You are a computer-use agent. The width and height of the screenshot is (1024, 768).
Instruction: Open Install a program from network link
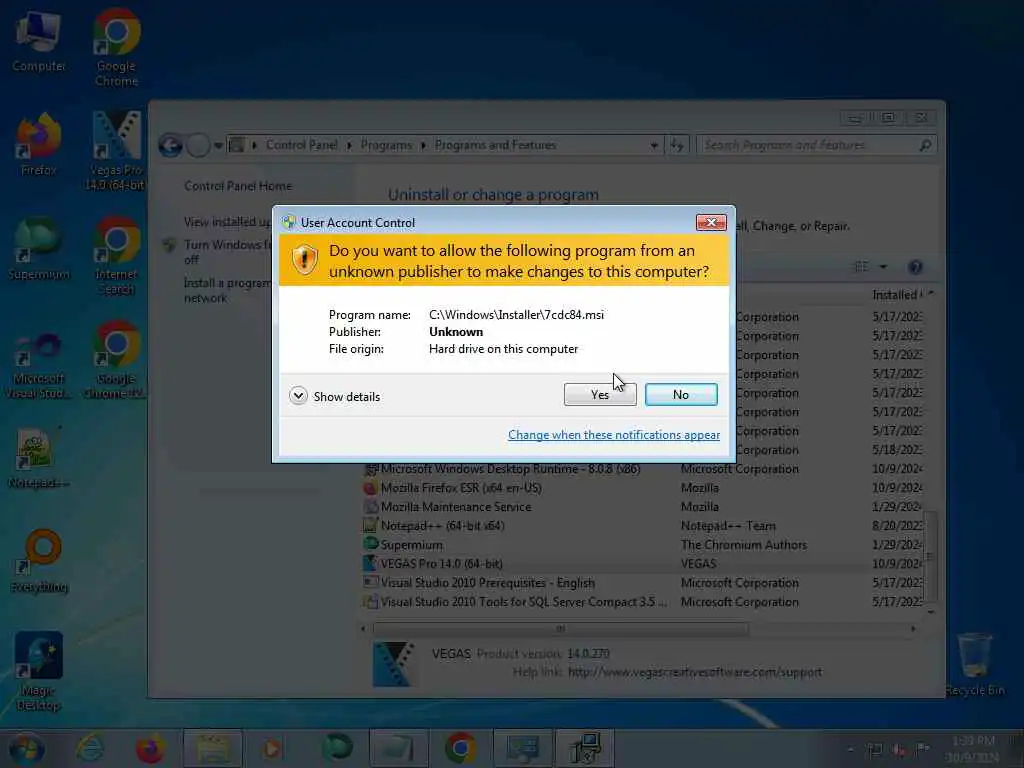pos(227,290)
